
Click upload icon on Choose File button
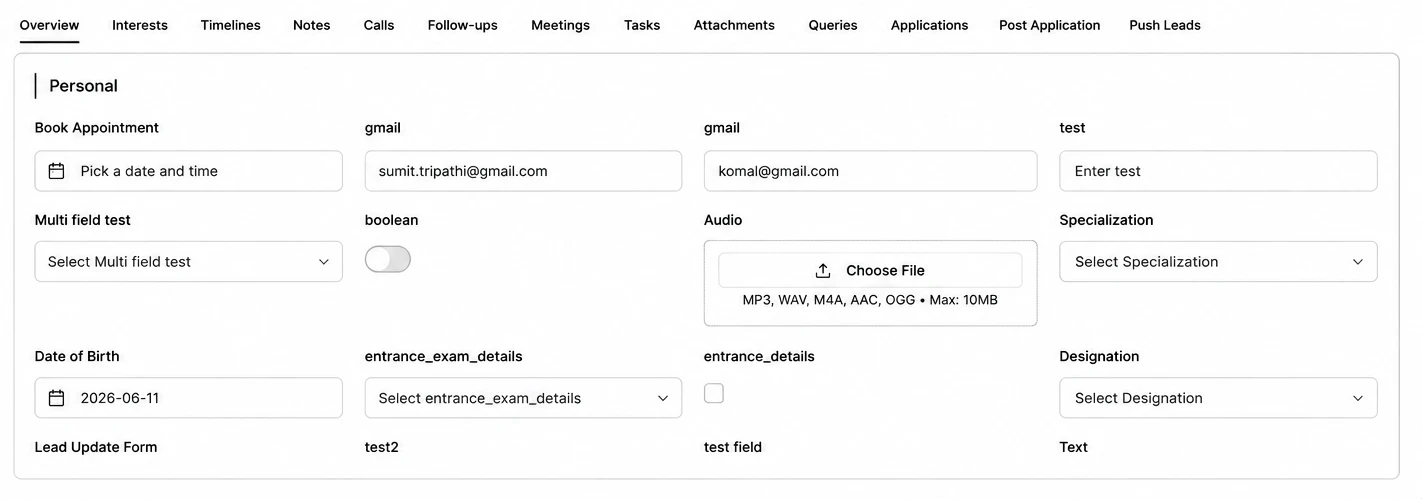(823, 270)
